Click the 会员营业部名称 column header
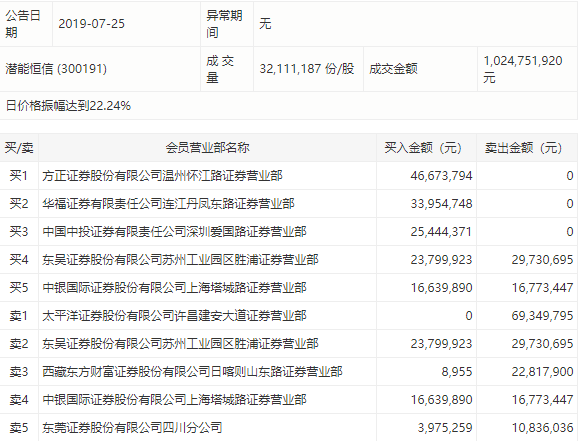Viewport: 584px width, 441px height. pyautogui.click(x=207, y=148)
